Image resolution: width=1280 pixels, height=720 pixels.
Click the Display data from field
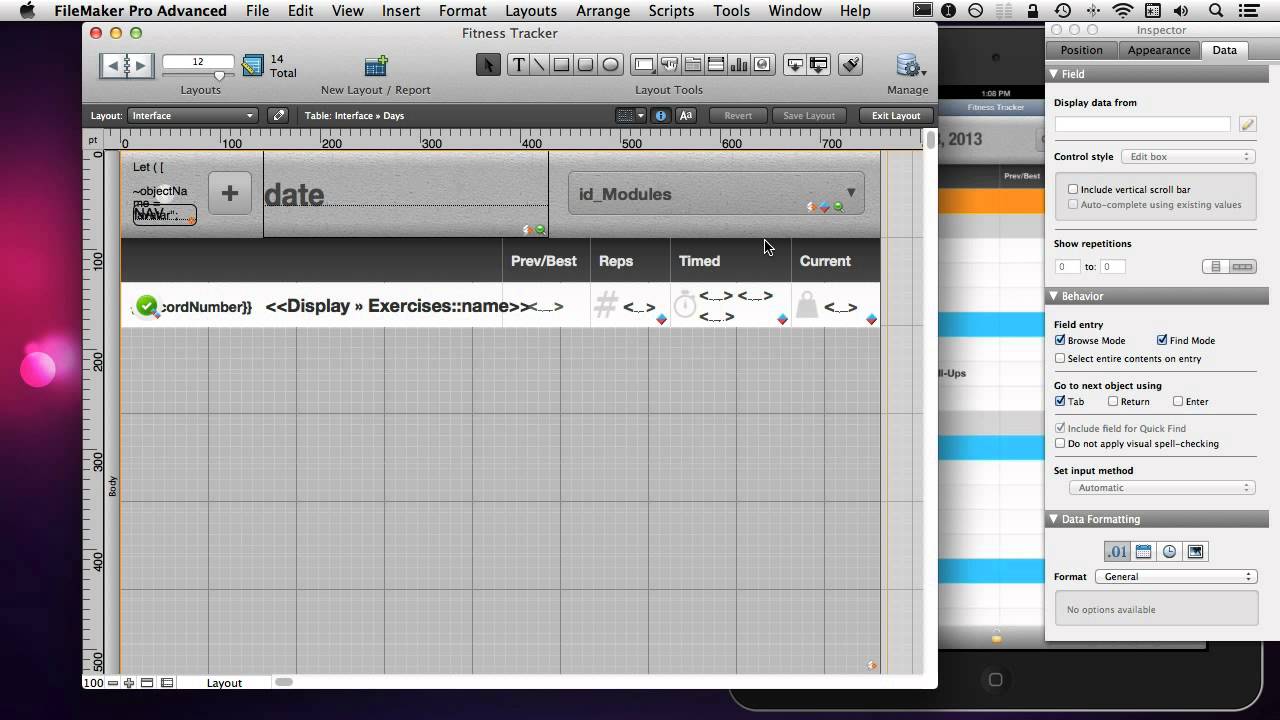coord(1143,124)
